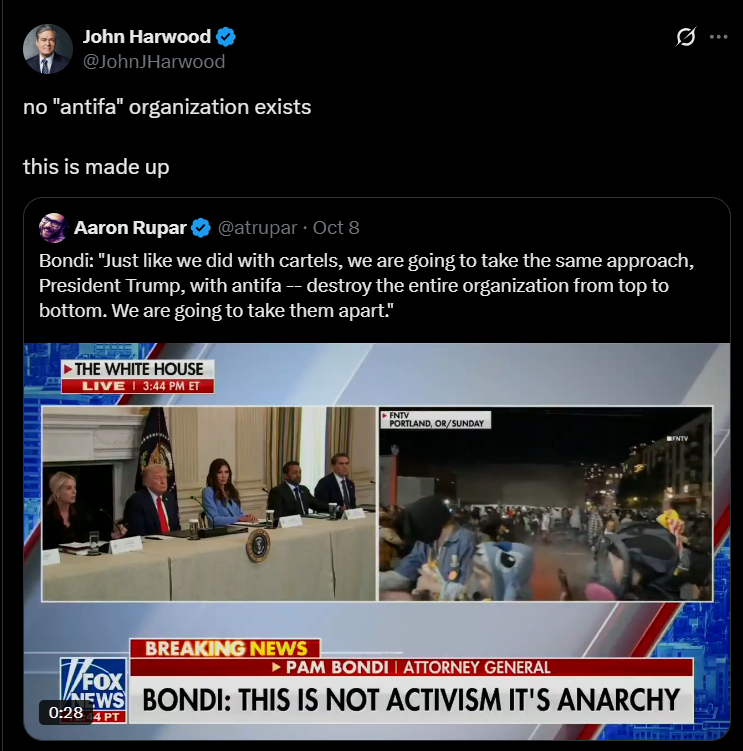Click the quoted Bondi tweet text

(367, 285)
